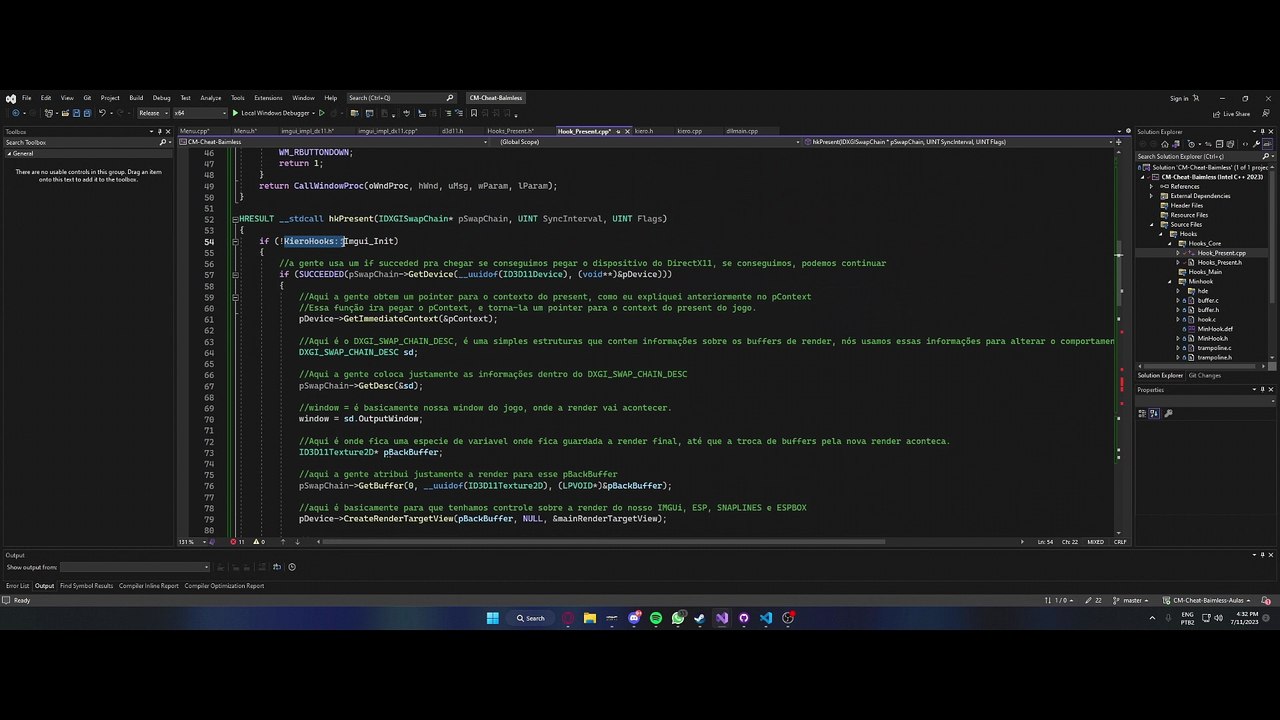Open the Debug menu
Screen dimensions: 1280x720
(x=161, y=98)
